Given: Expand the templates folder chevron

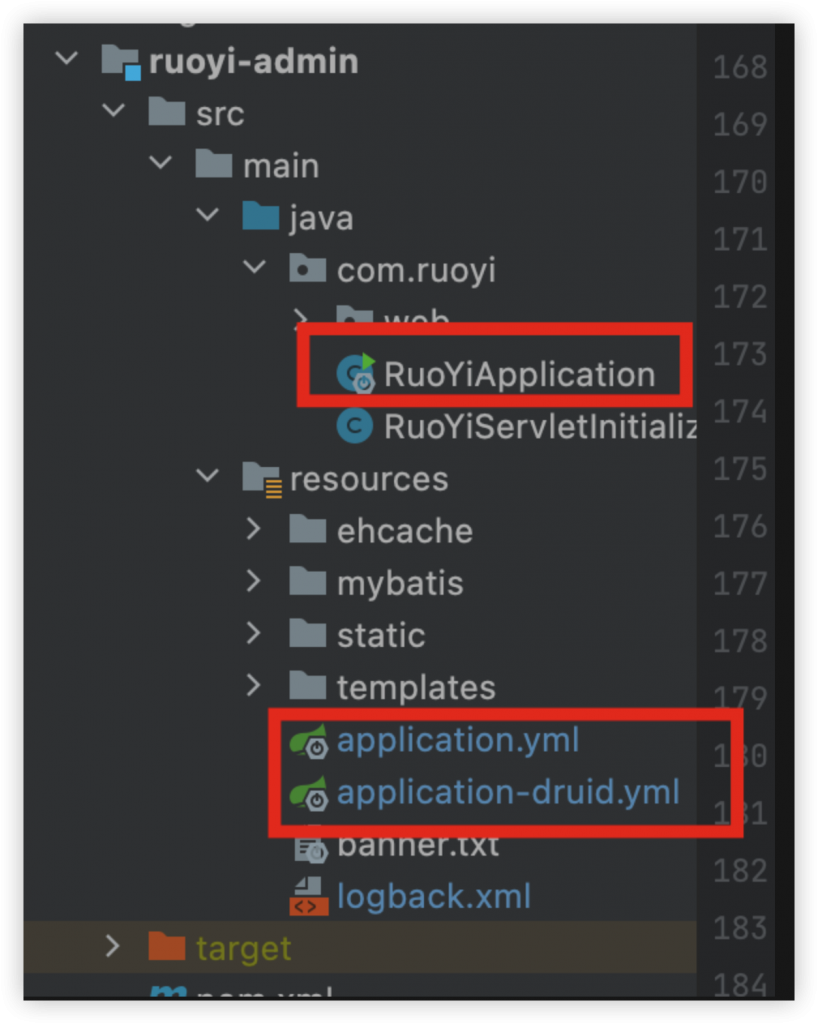Looking at the screenshot, I should point(253,686).
